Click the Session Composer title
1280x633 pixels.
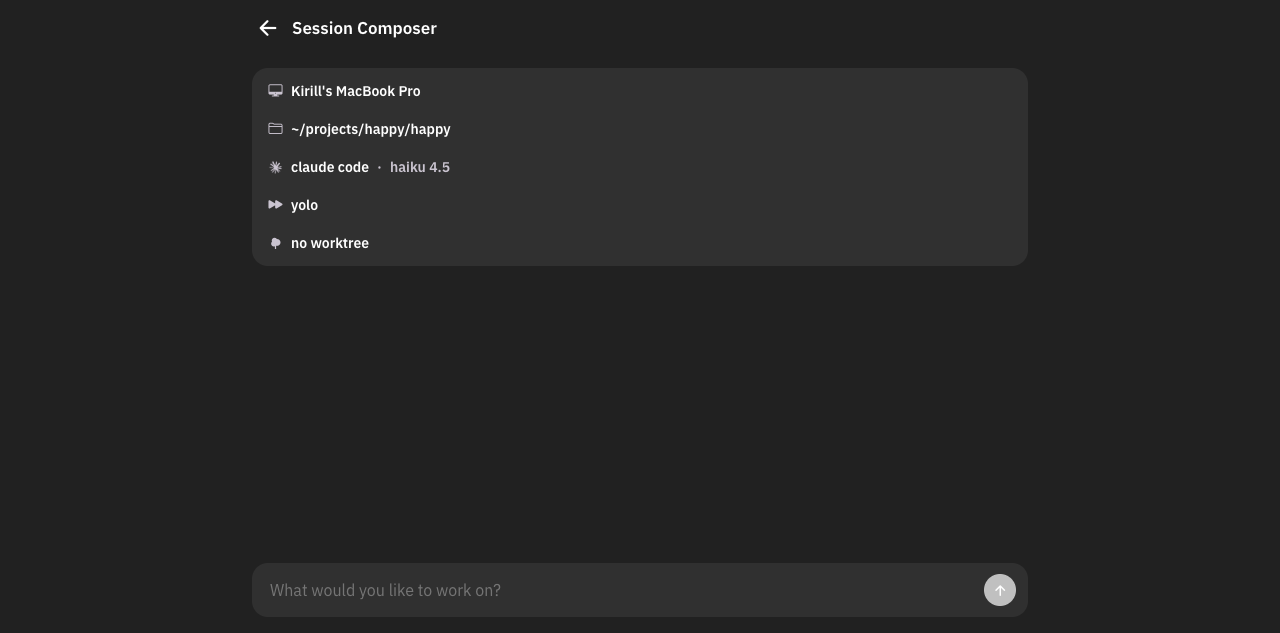364,28
